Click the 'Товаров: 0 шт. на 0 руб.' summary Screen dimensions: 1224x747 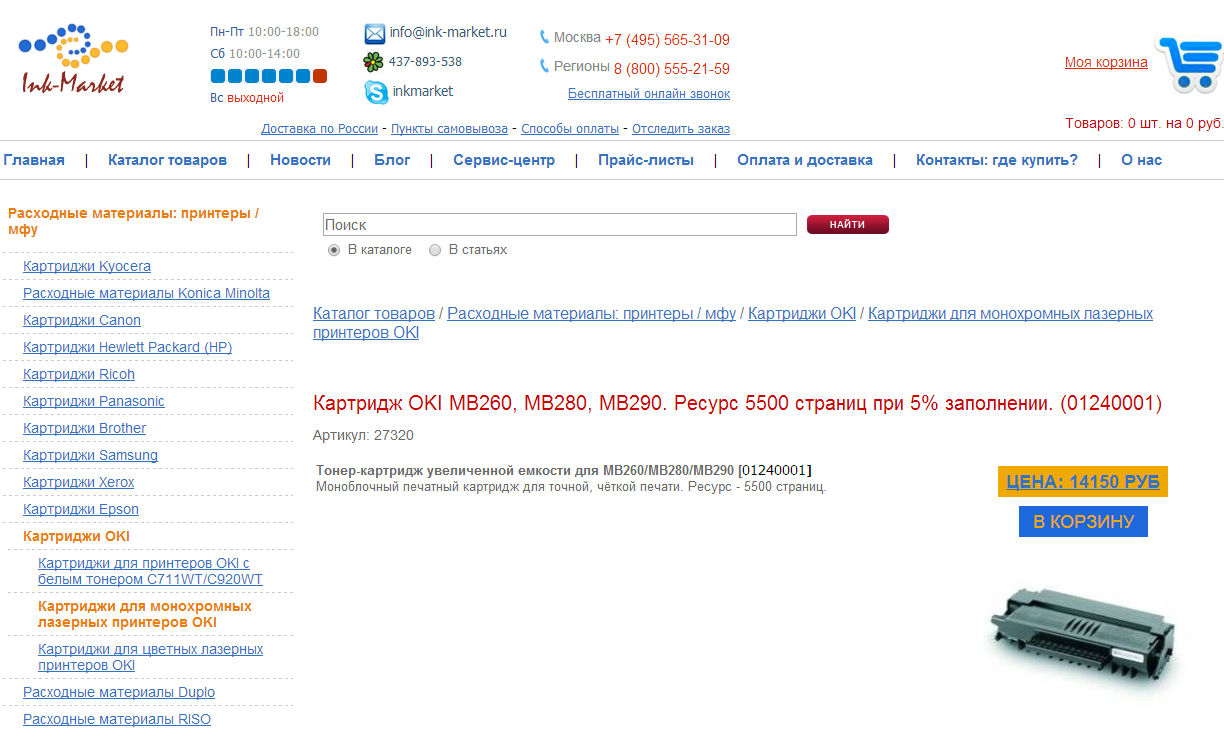[x=1144, y=123]
